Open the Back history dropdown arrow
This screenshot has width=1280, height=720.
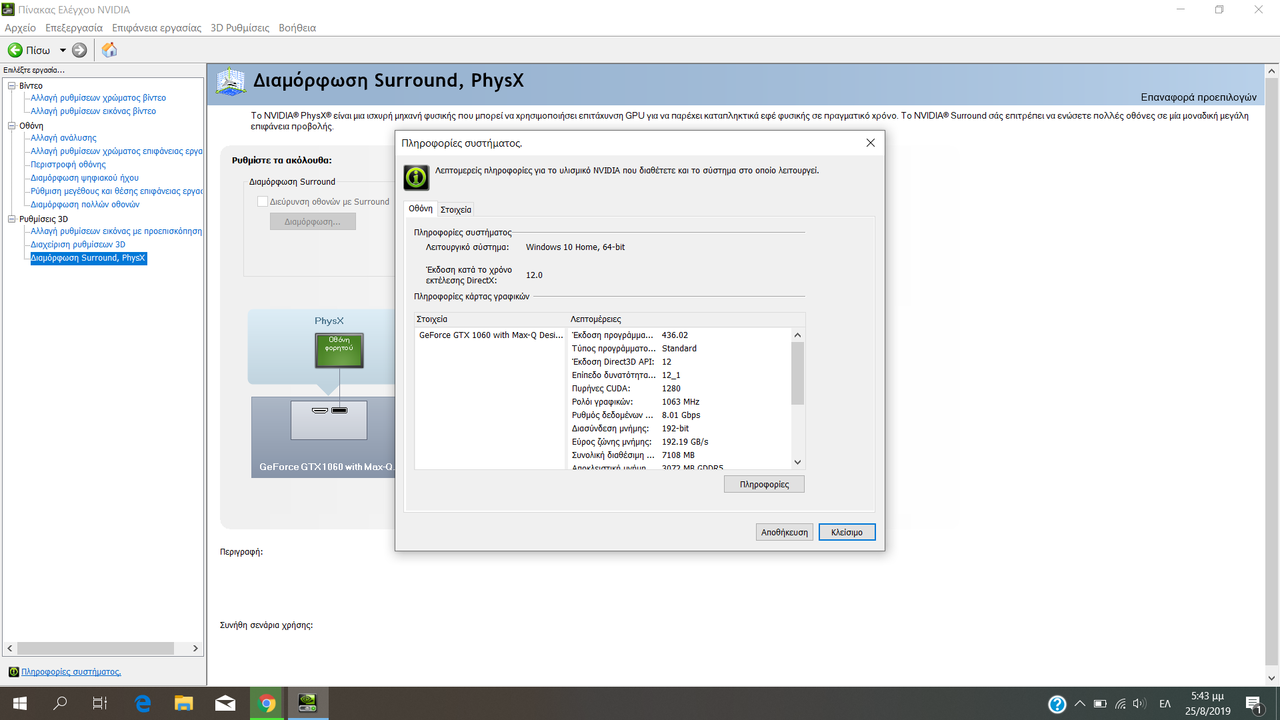coord(62,50)
